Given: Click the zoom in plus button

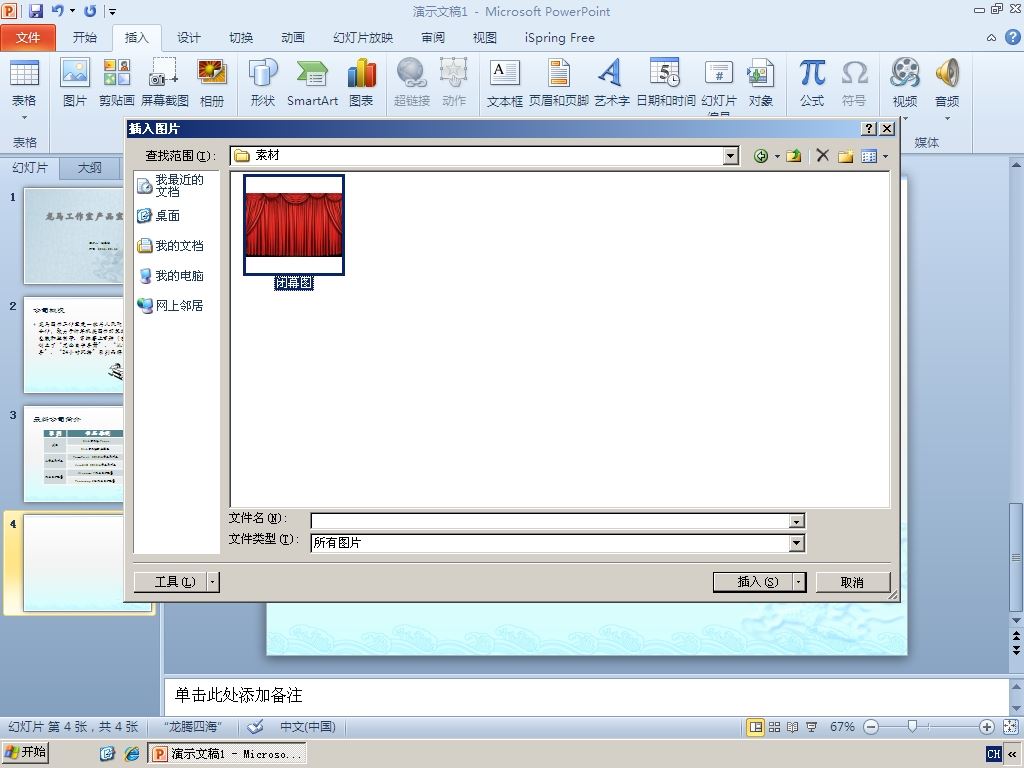Looking at the screenshot, I should [987, 727].
